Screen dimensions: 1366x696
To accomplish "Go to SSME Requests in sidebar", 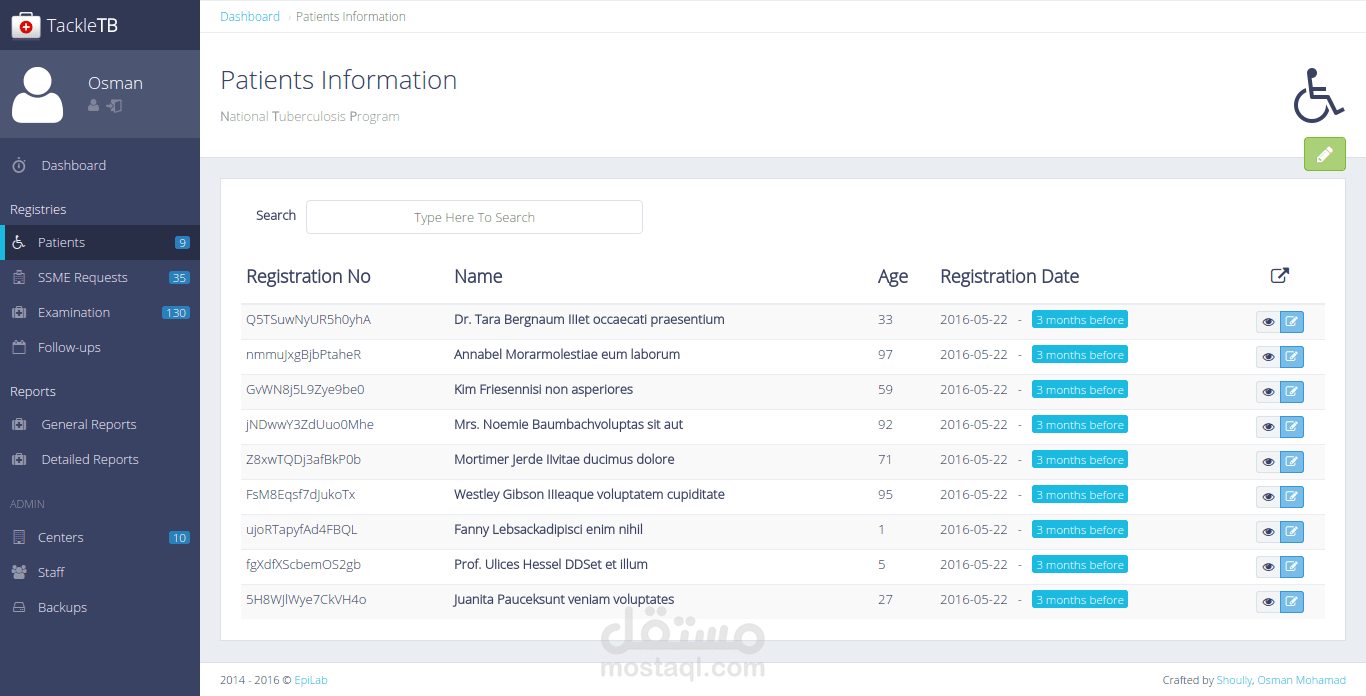I will pos(83,278).
